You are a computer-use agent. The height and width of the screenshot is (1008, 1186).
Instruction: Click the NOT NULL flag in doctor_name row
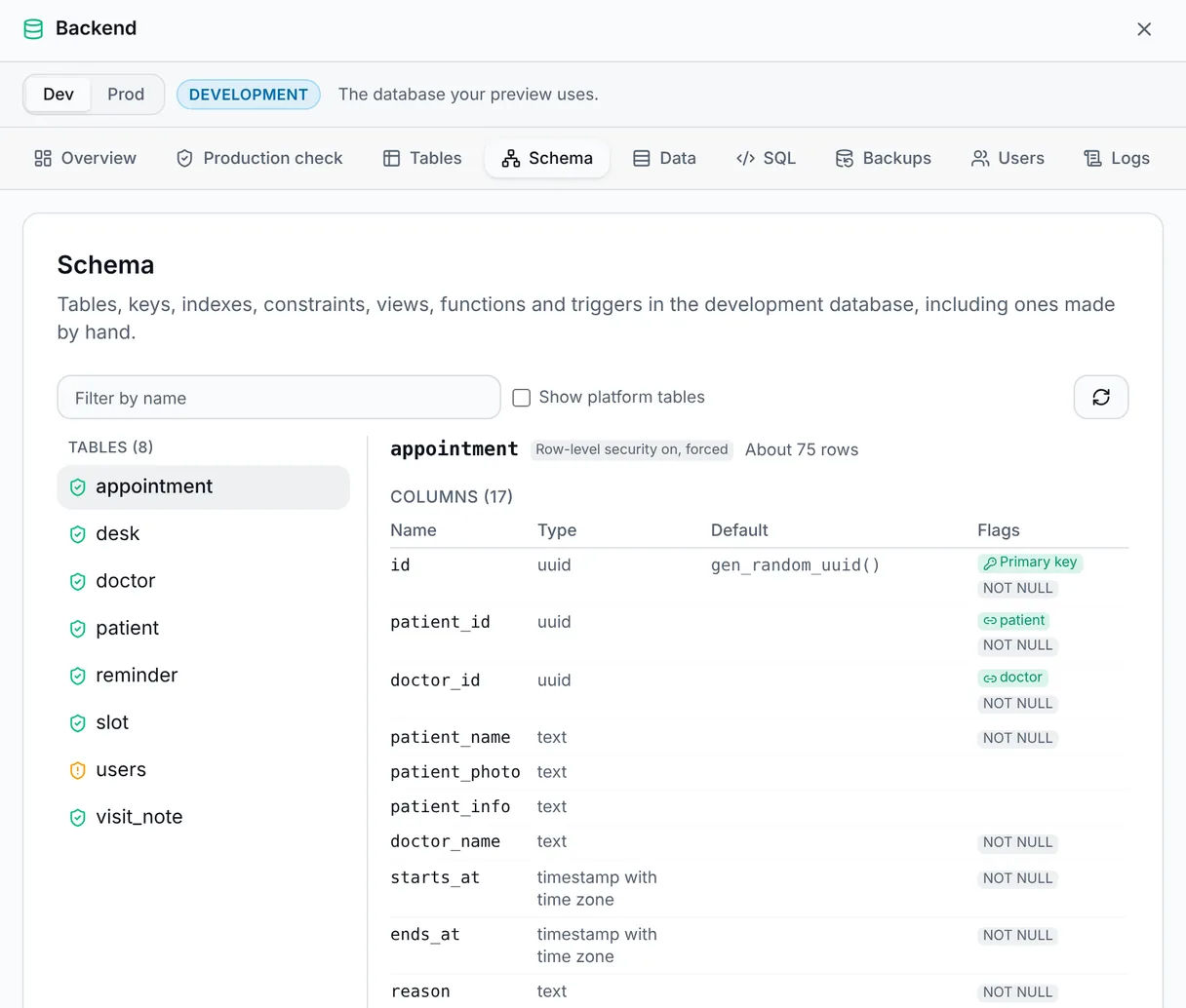coord(1017,842)
